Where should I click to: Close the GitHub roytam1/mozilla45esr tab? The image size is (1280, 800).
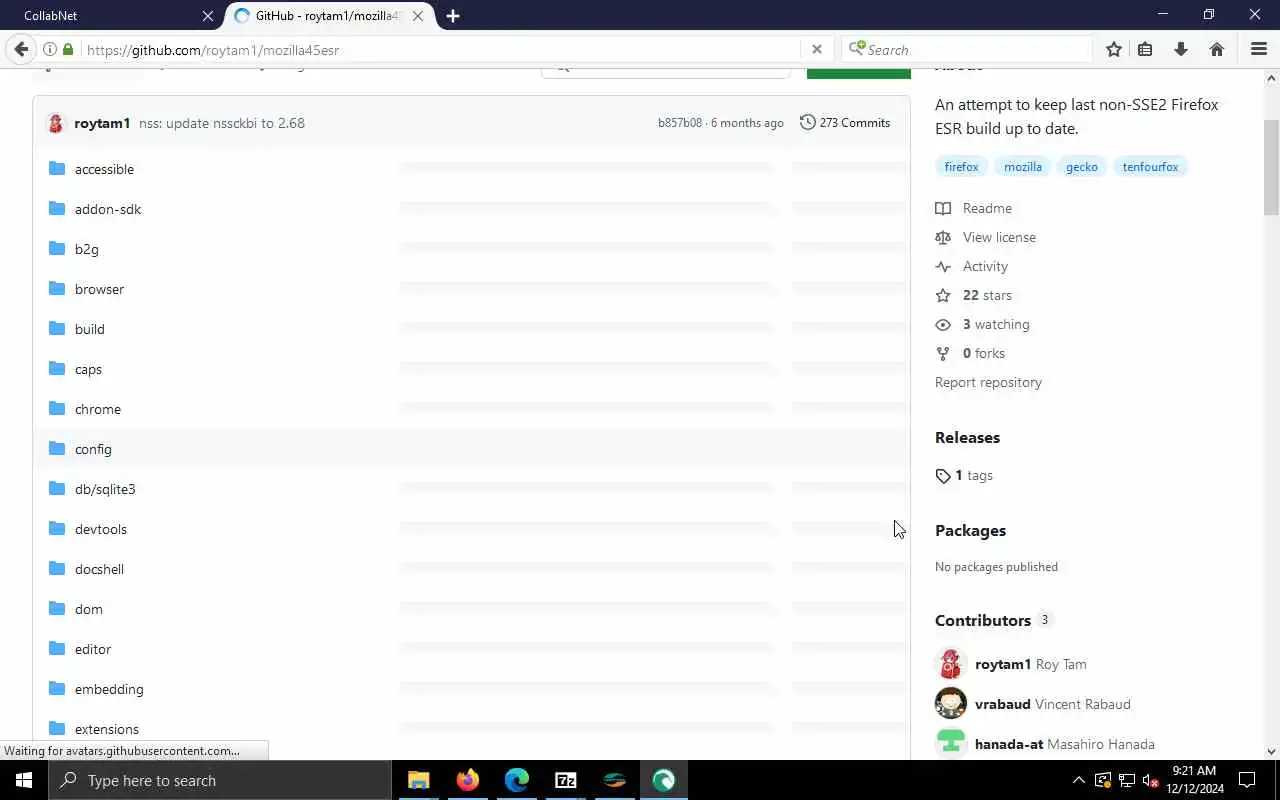click(418, 16)
